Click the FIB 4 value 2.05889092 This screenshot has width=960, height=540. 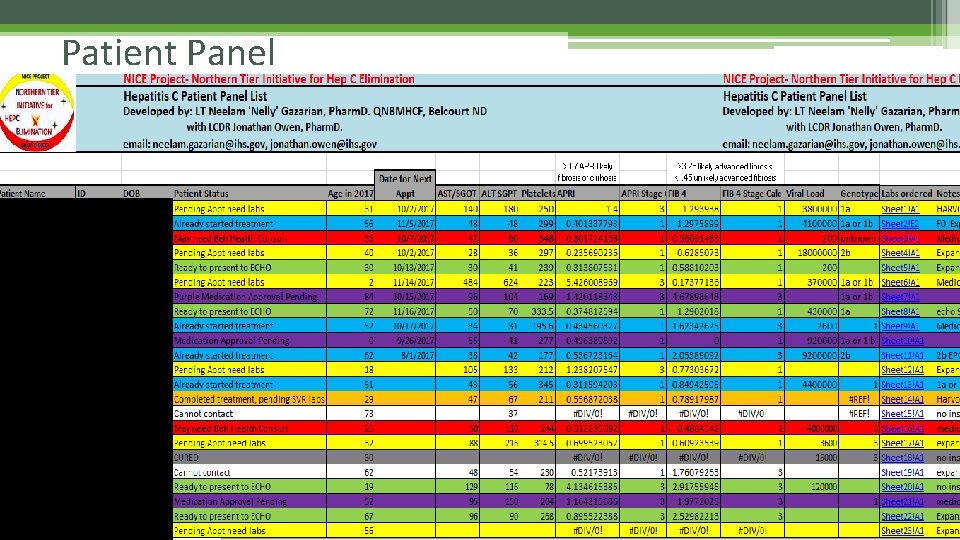coord(693,355)
